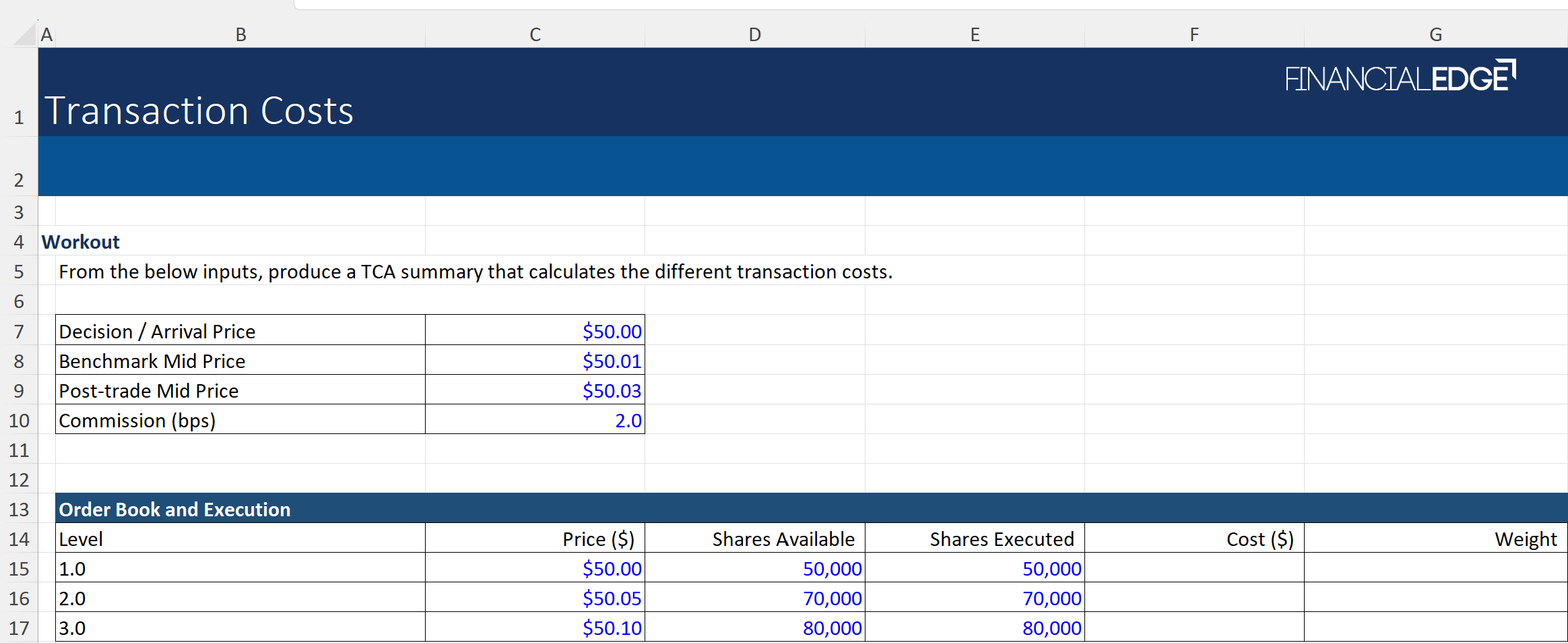Select the Workout heading cell
1568x643 pixels.
coord(81,242)
